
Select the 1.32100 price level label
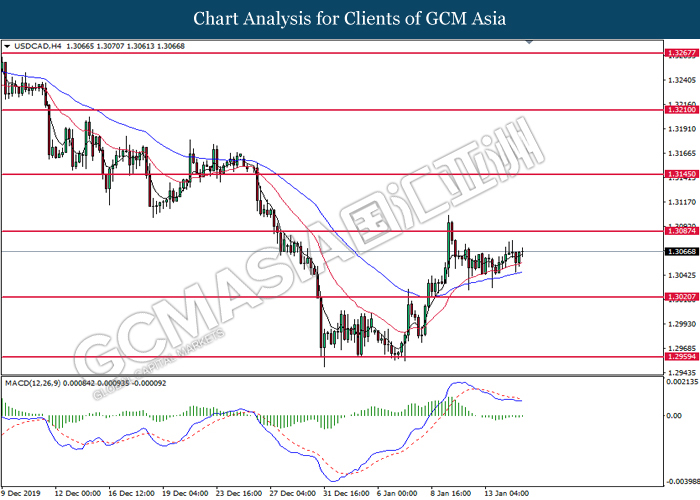681,109
